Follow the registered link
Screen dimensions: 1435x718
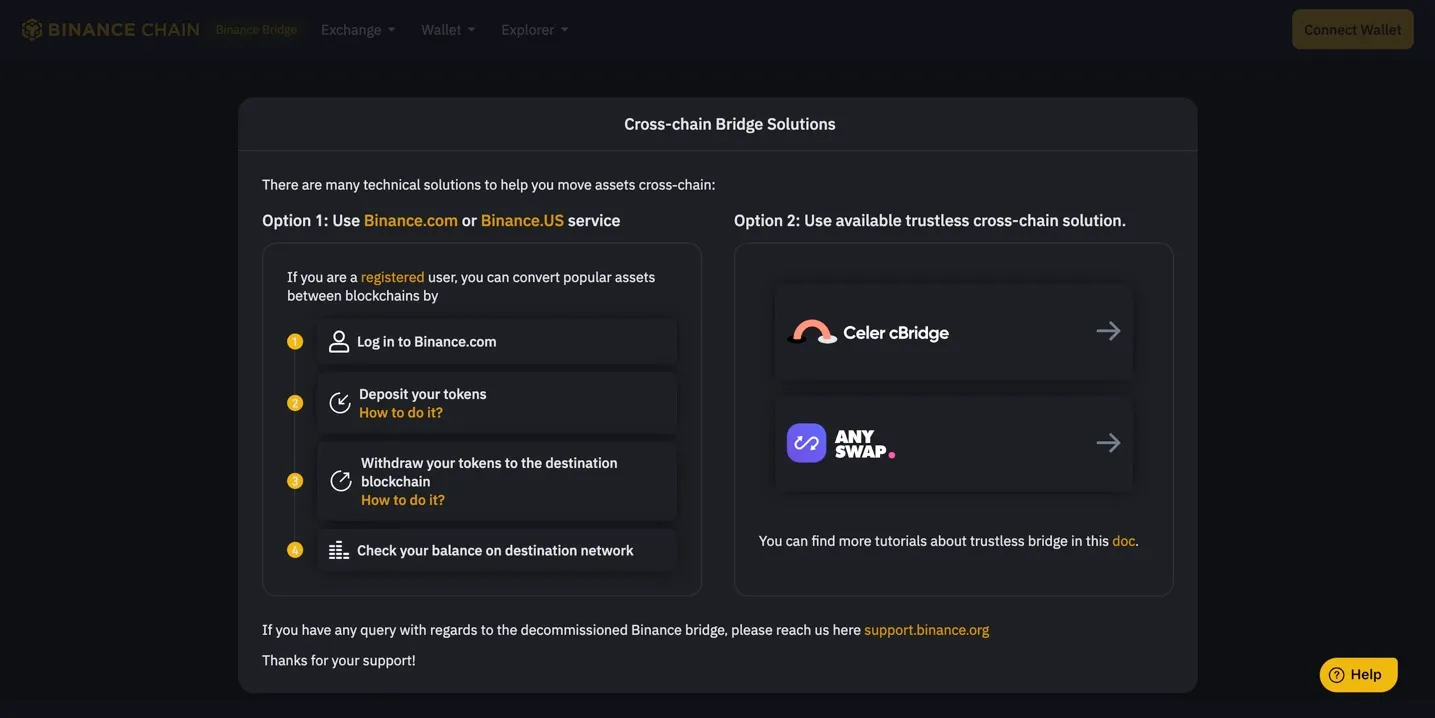[393, 277]
